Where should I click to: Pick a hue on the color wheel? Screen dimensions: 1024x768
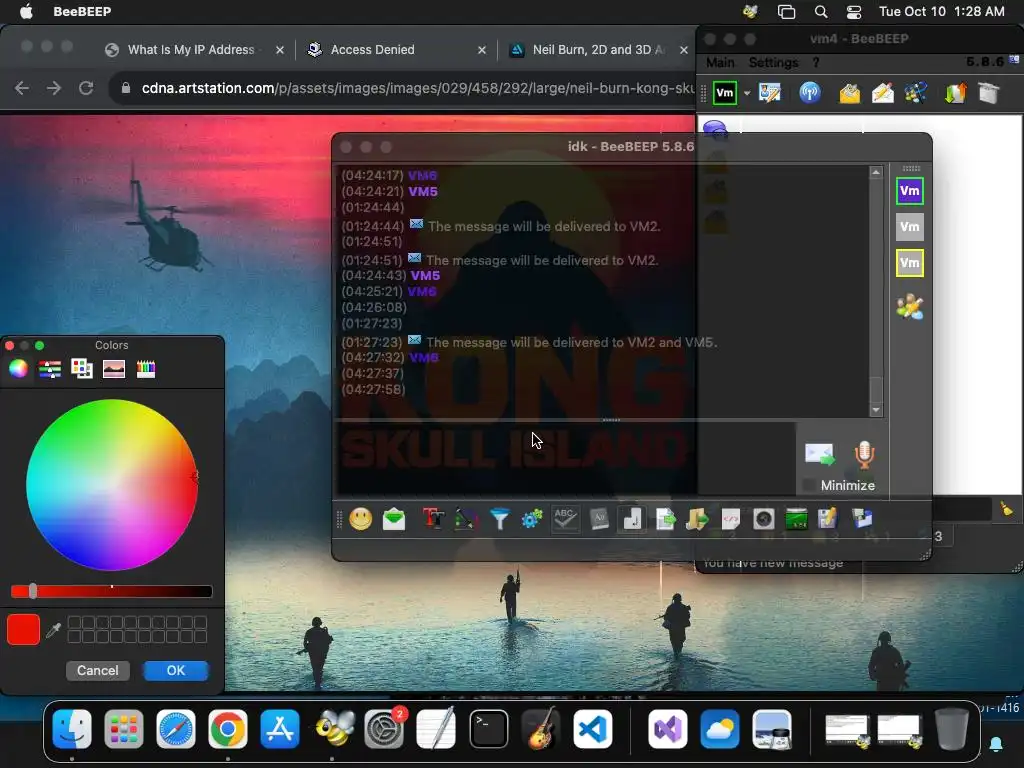(112, 485)
